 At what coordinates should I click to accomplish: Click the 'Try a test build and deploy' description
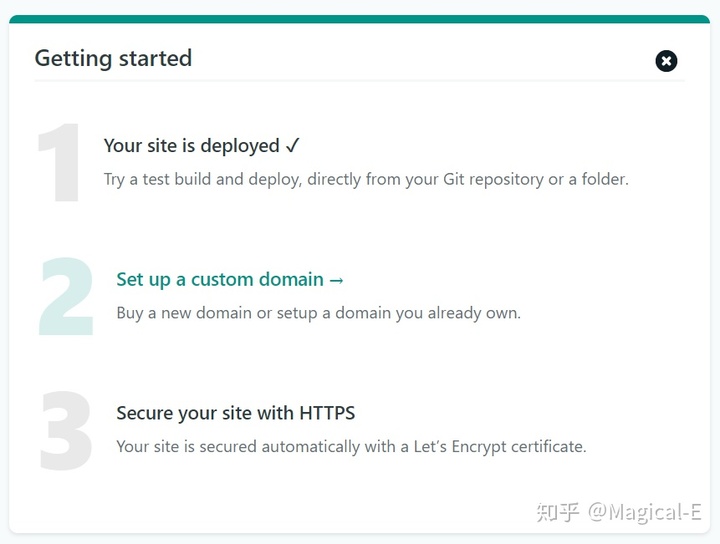(x=366, y=179)
